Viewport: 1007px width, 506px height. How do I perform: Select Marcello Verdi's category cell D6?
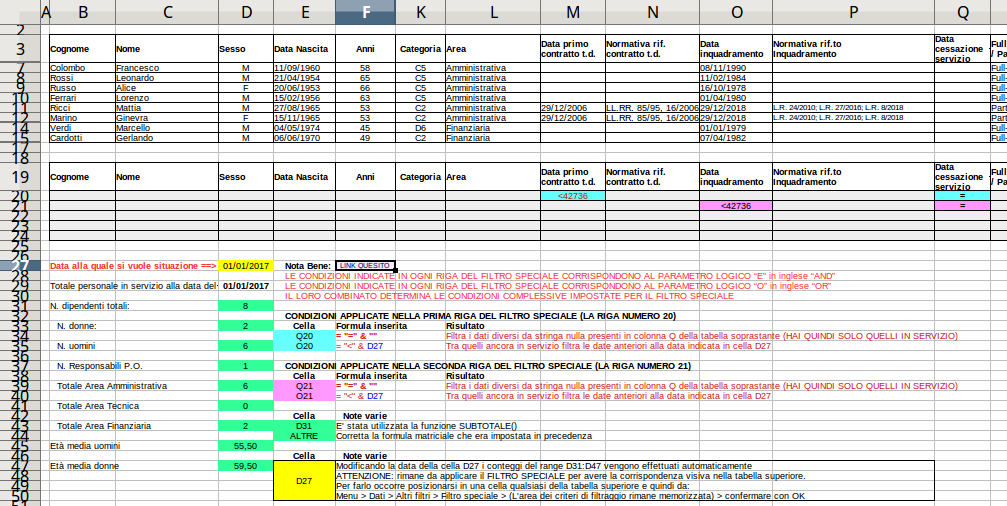pos(420,127)
